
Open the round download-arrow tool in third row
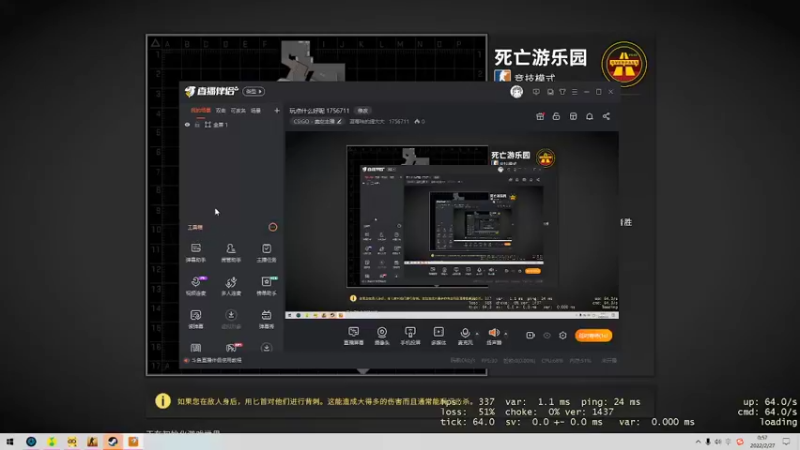231,319
